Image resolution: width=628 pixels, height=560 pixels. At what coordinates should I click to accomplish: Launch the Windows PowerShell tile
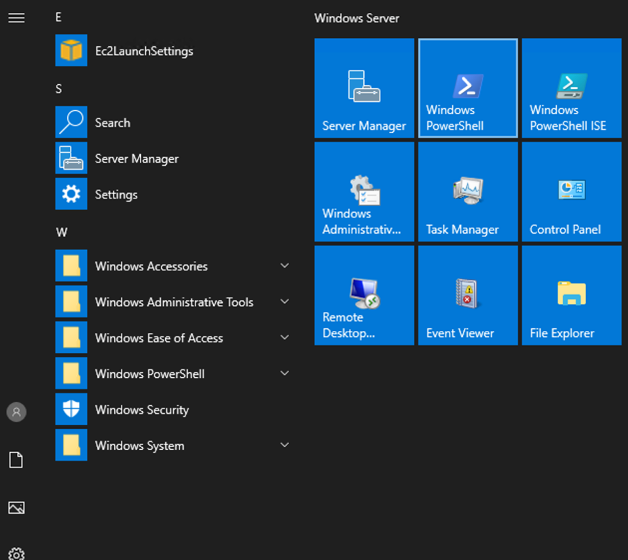coord(468,88)
